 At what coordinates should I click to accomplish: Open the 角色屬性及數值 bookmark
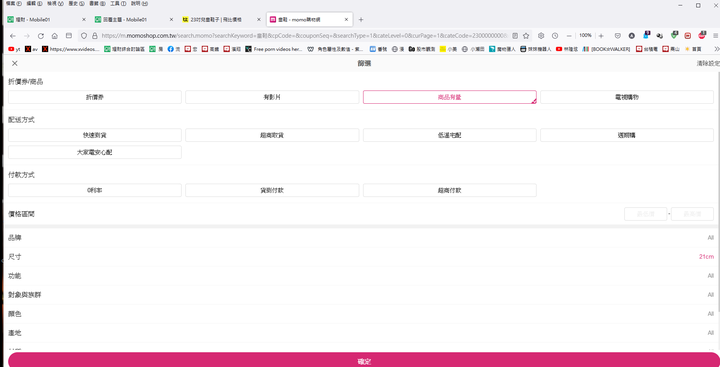click(x=336, y=49)
